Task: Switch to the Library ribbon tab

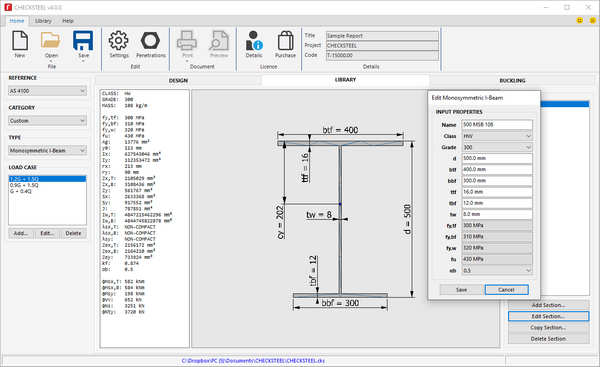Action: coord(43,21)
